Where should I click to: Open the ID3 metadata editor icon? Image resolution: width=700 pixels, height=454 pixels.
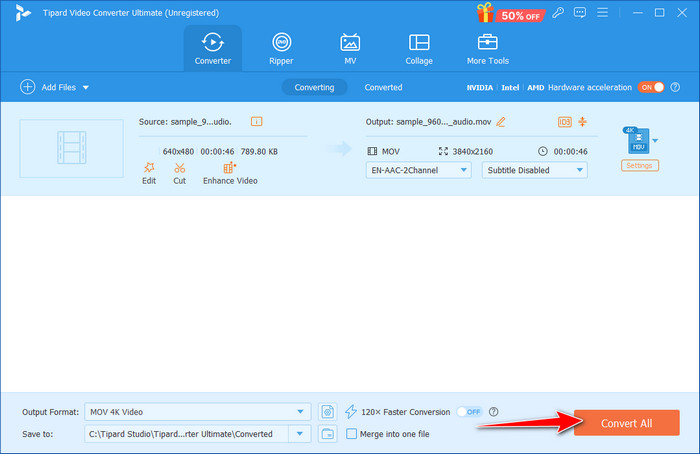coord(564,122)
